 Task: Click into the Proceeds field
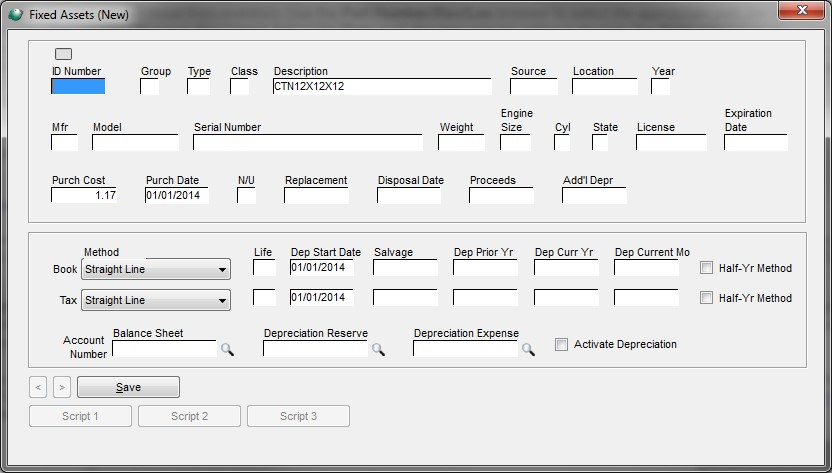click(501, 195)
